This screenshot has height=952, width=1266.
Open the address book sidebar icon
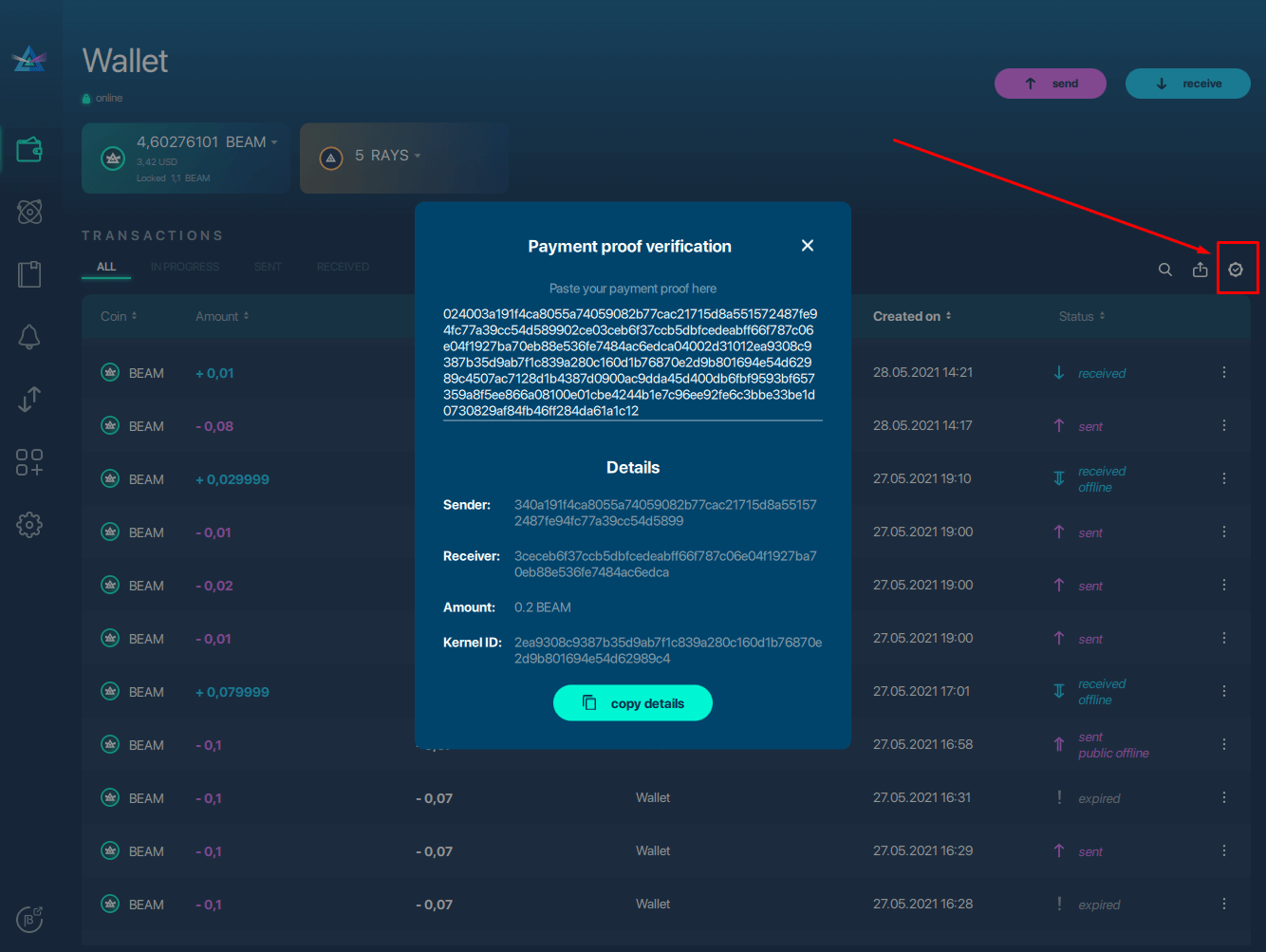click(29, 274)
